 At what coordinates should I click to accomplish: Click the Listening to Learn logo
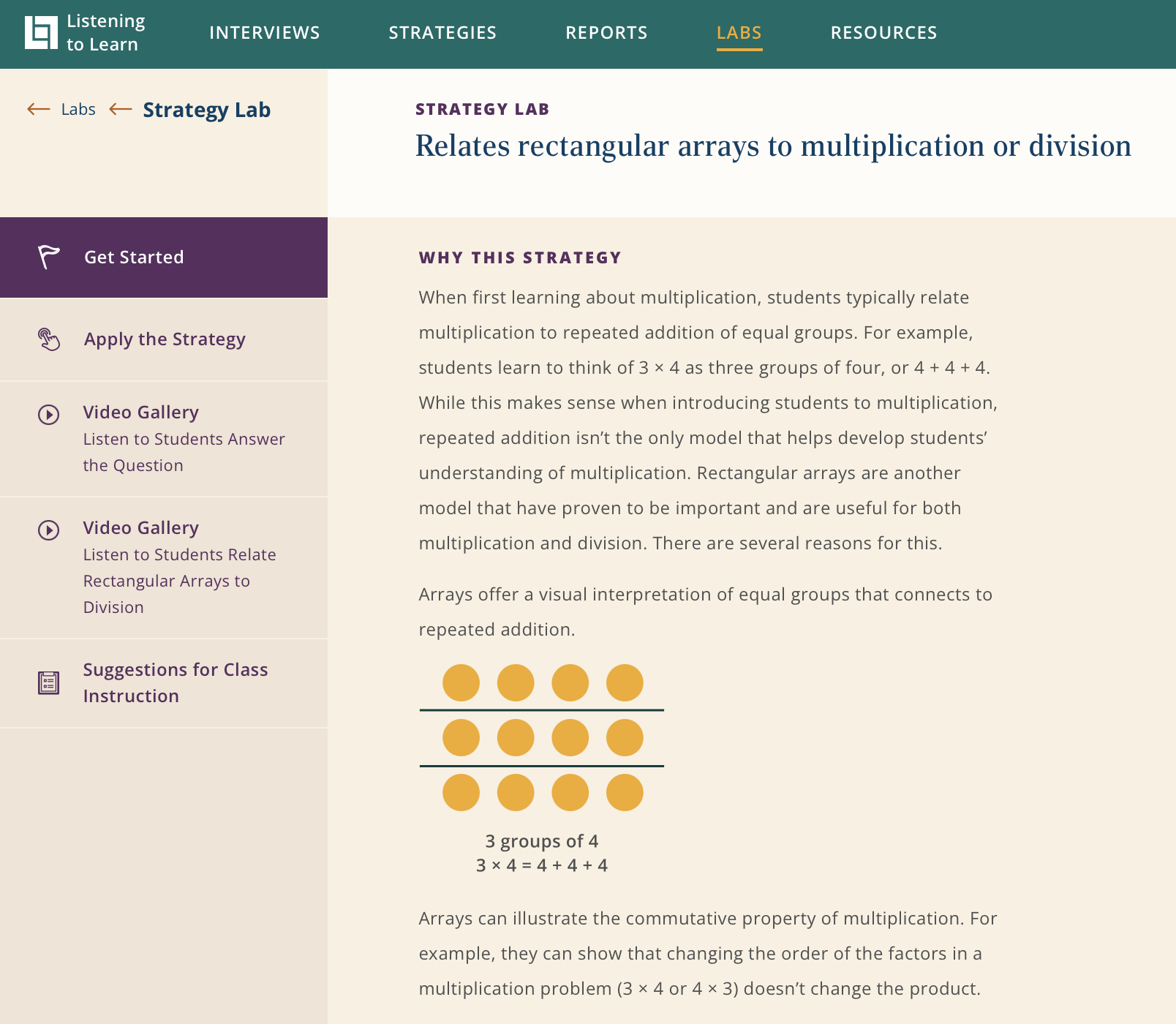tap(80, 32)
